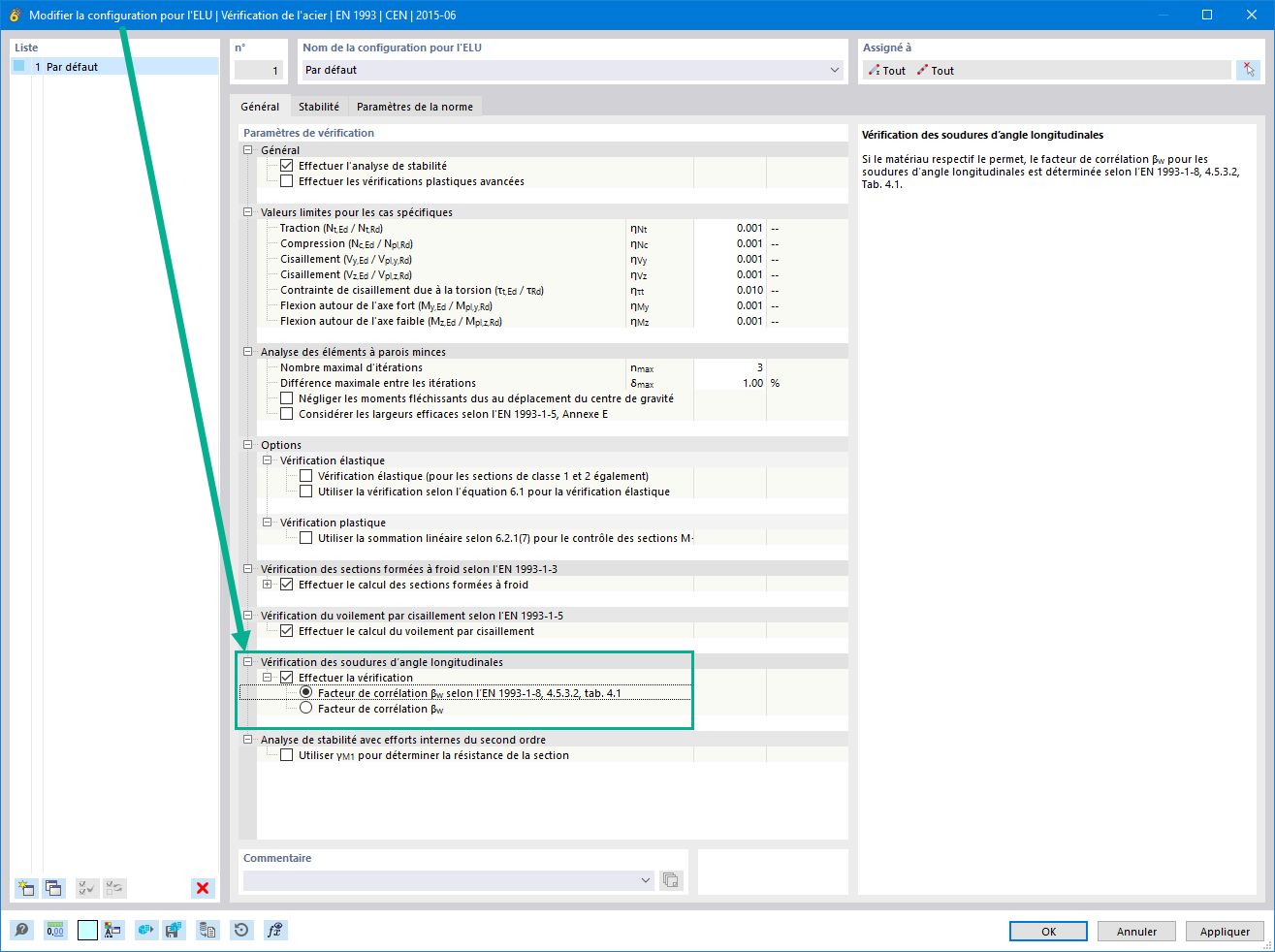Click the circular reset arrow icon

[x=241, y=931]
